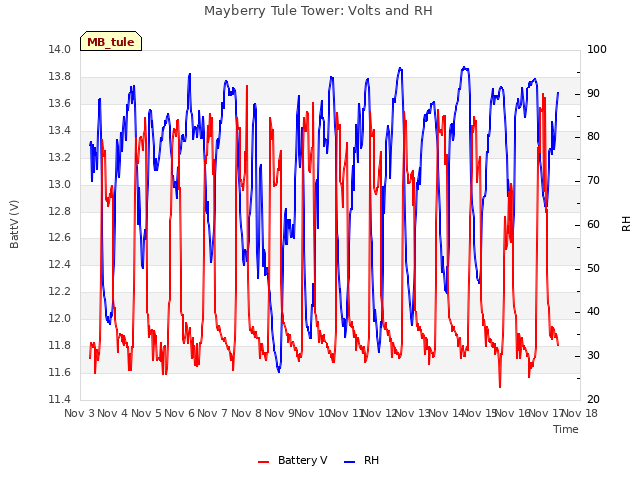The width and height of the screenshot is (640, 480).
Task: Click the Nov 6 date tick label
Action: [x=180, y=413]
